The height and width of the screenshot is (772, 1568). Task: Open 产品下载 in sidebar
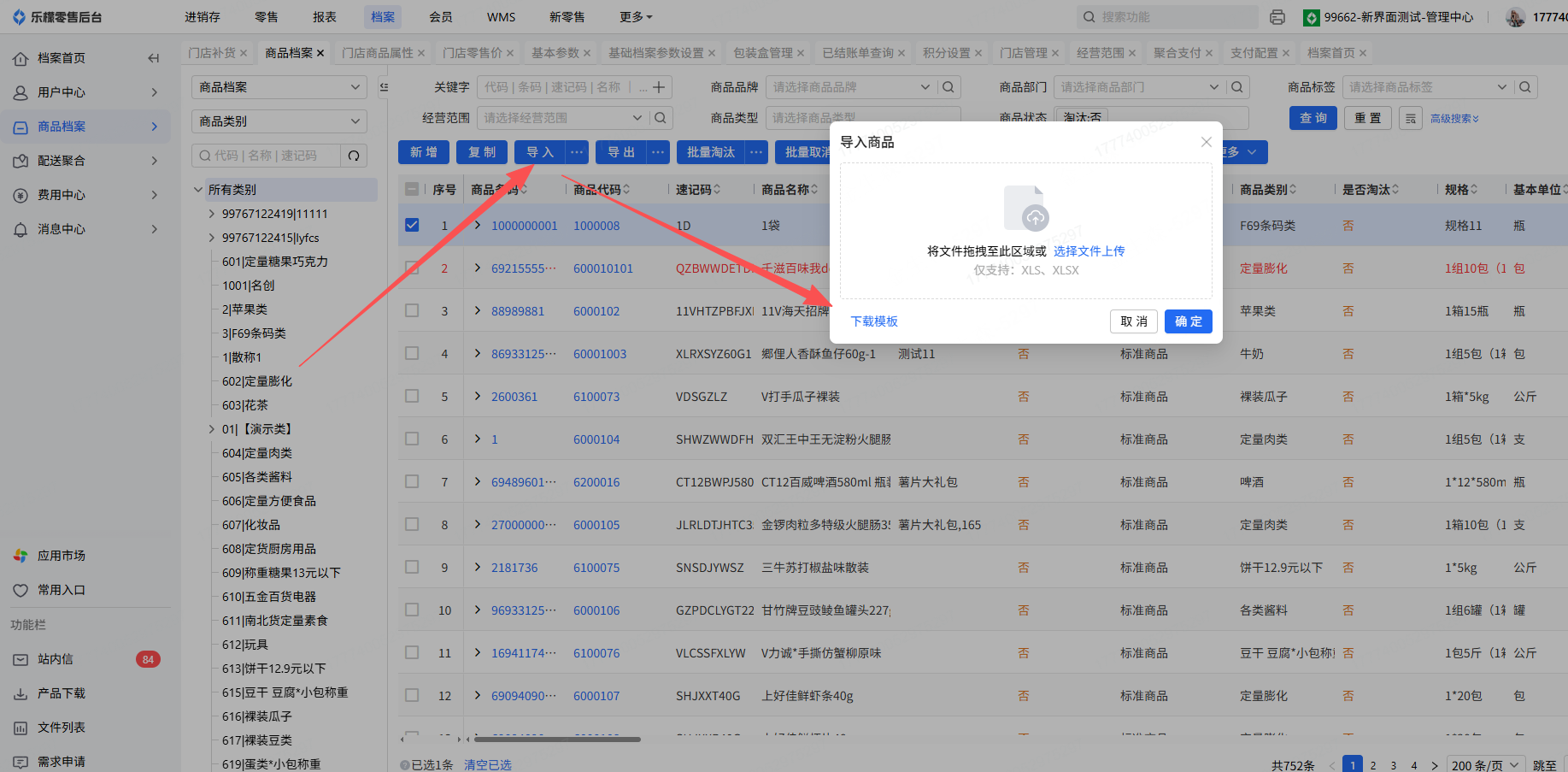point(62,693)
